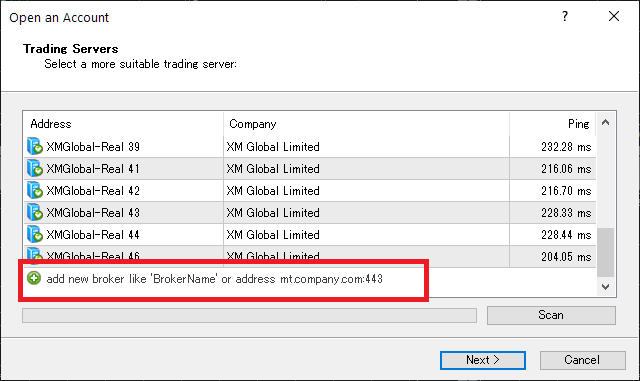This screenshot has width=640, height=381.
Task: Click the 228.44 ms ping value
Action: [x=566, y=235]
